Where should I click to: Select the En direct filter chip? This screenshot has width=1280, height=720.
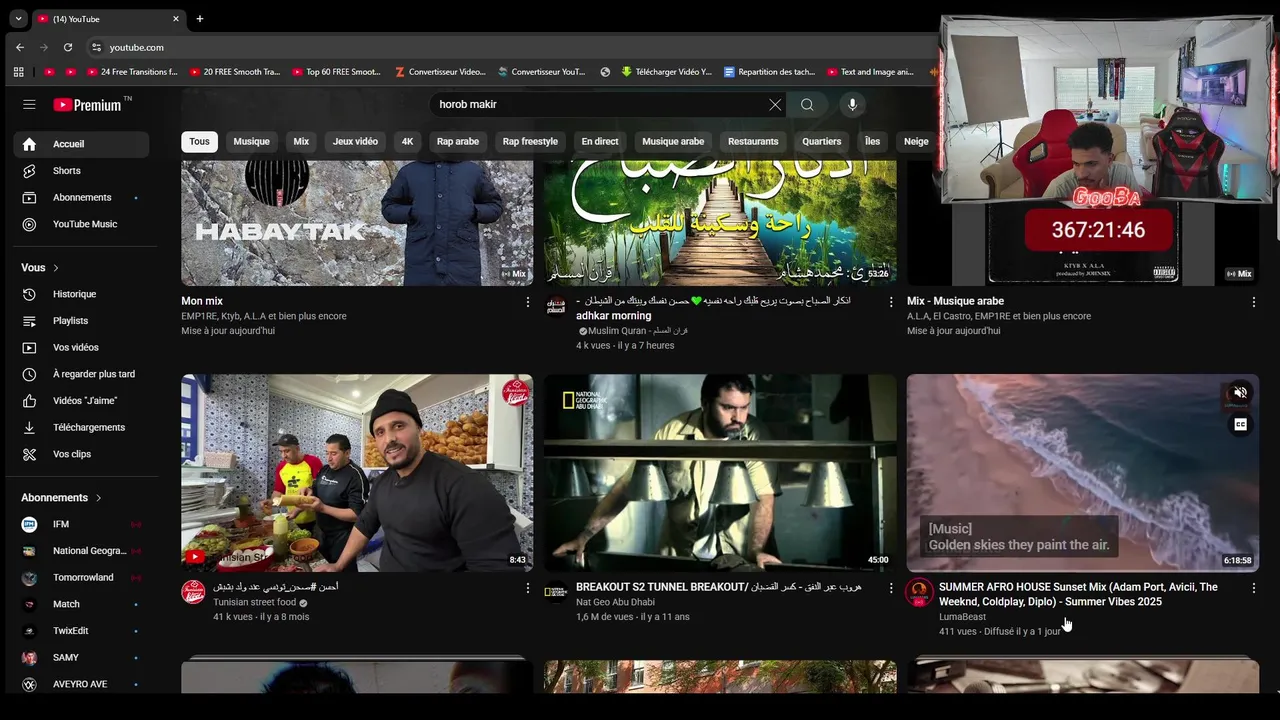pos(600,141)
